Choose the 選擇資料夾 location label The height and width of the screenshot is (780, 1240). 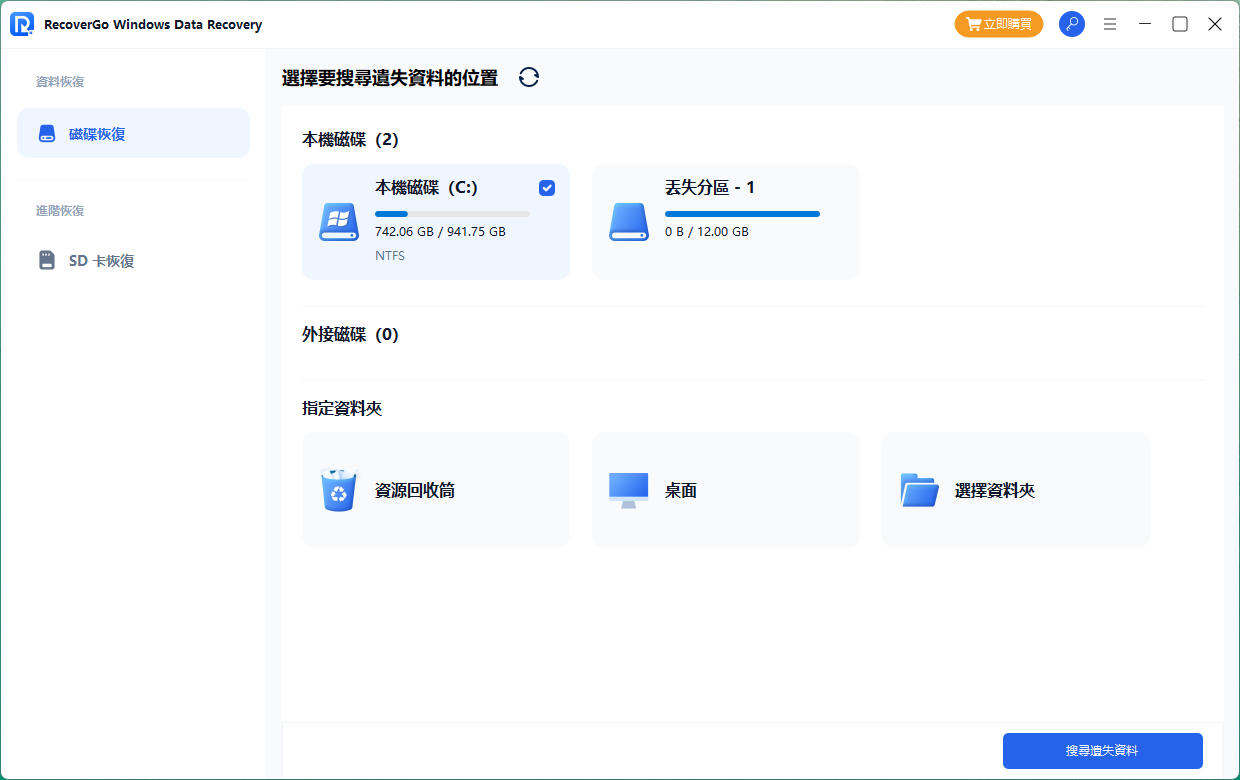(x=995, y=491)
